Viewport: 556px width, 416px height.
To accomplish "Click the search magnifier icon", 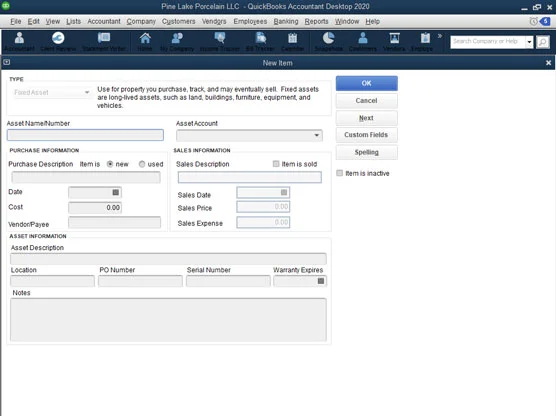I will (x=543, y=42).
